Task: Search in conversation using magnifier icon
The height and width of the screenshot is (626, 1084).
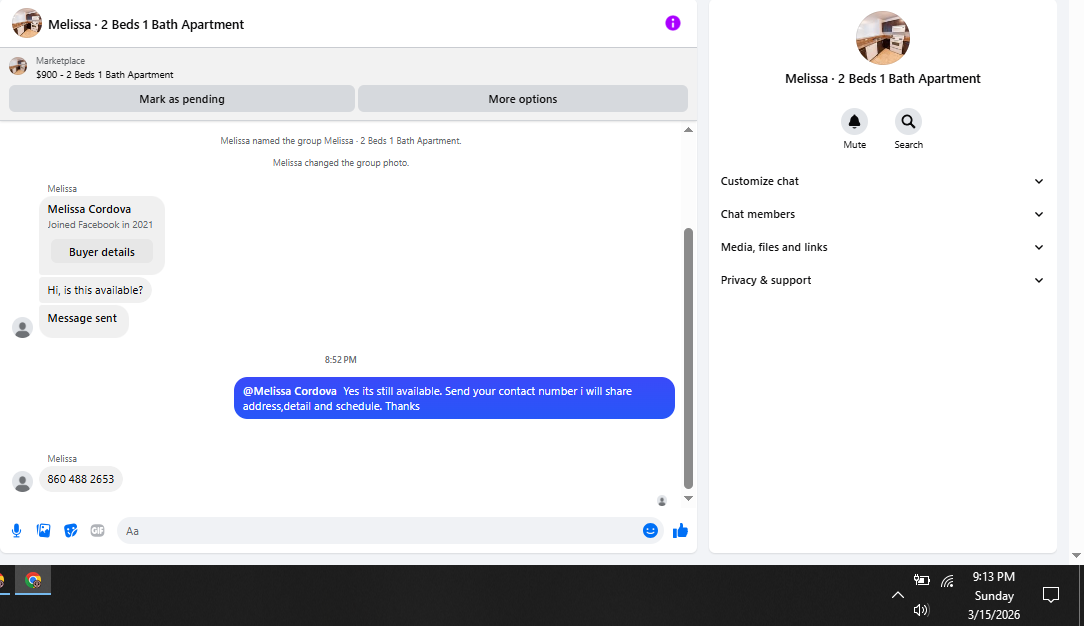Action: 908,122
